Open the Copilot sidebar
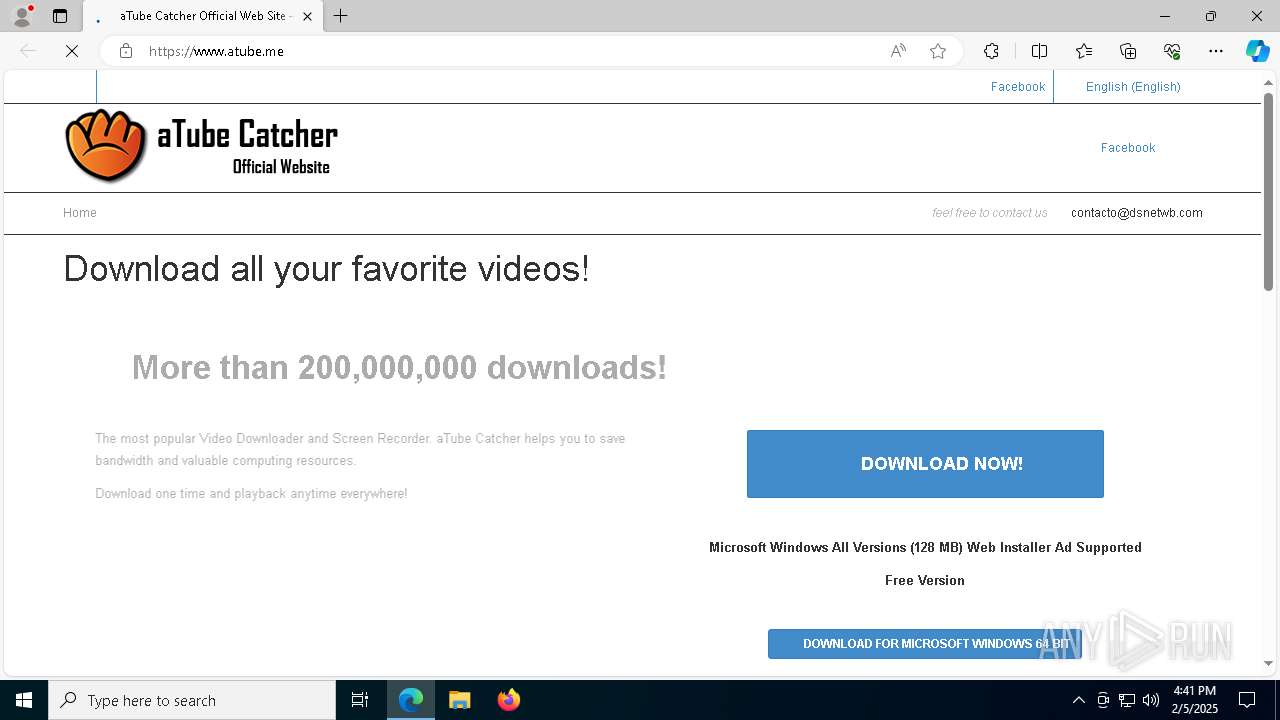 (x=1257, y=51)
